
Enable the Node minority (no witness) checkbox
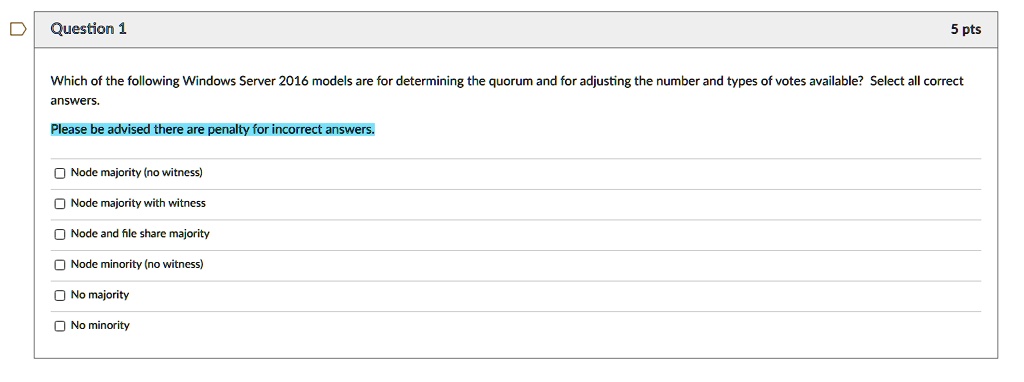click(x=60, y=265)
